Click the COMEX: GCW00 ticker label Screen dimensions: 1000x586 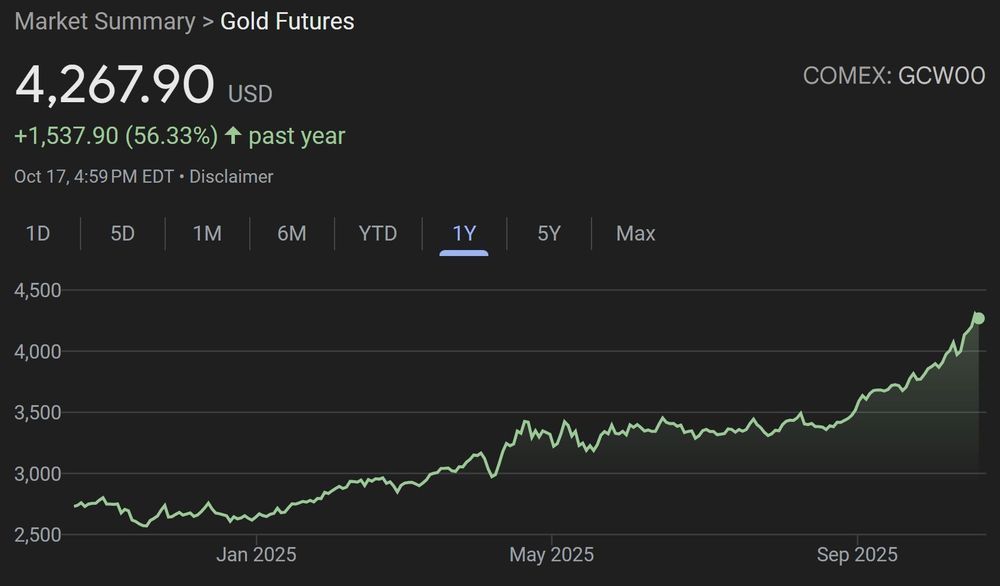click(x=893, y=76)
